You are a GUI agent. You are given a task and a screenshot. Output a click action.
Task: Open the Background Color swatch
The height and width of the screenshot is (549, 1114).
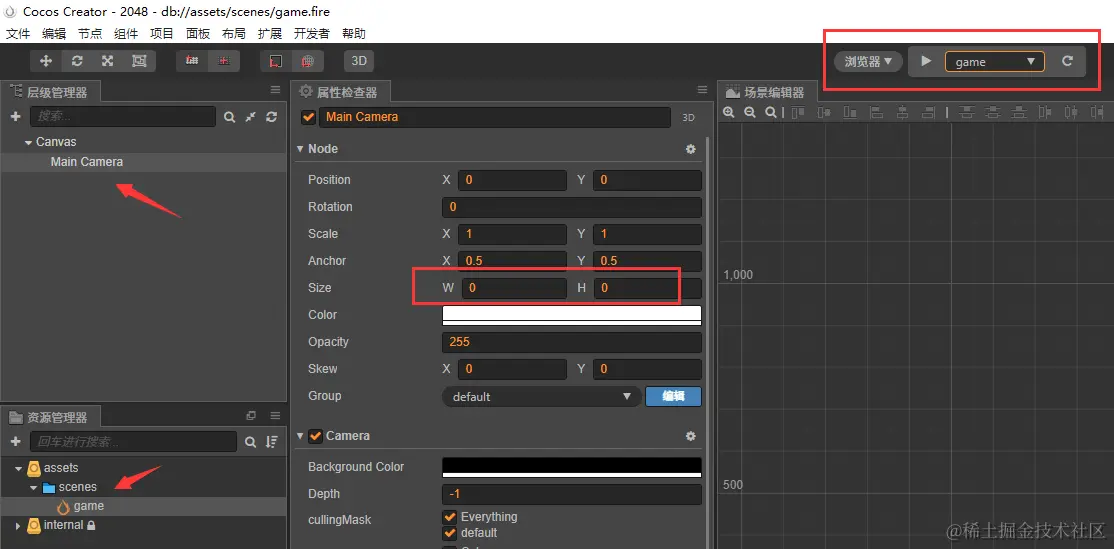pos(572,467)
